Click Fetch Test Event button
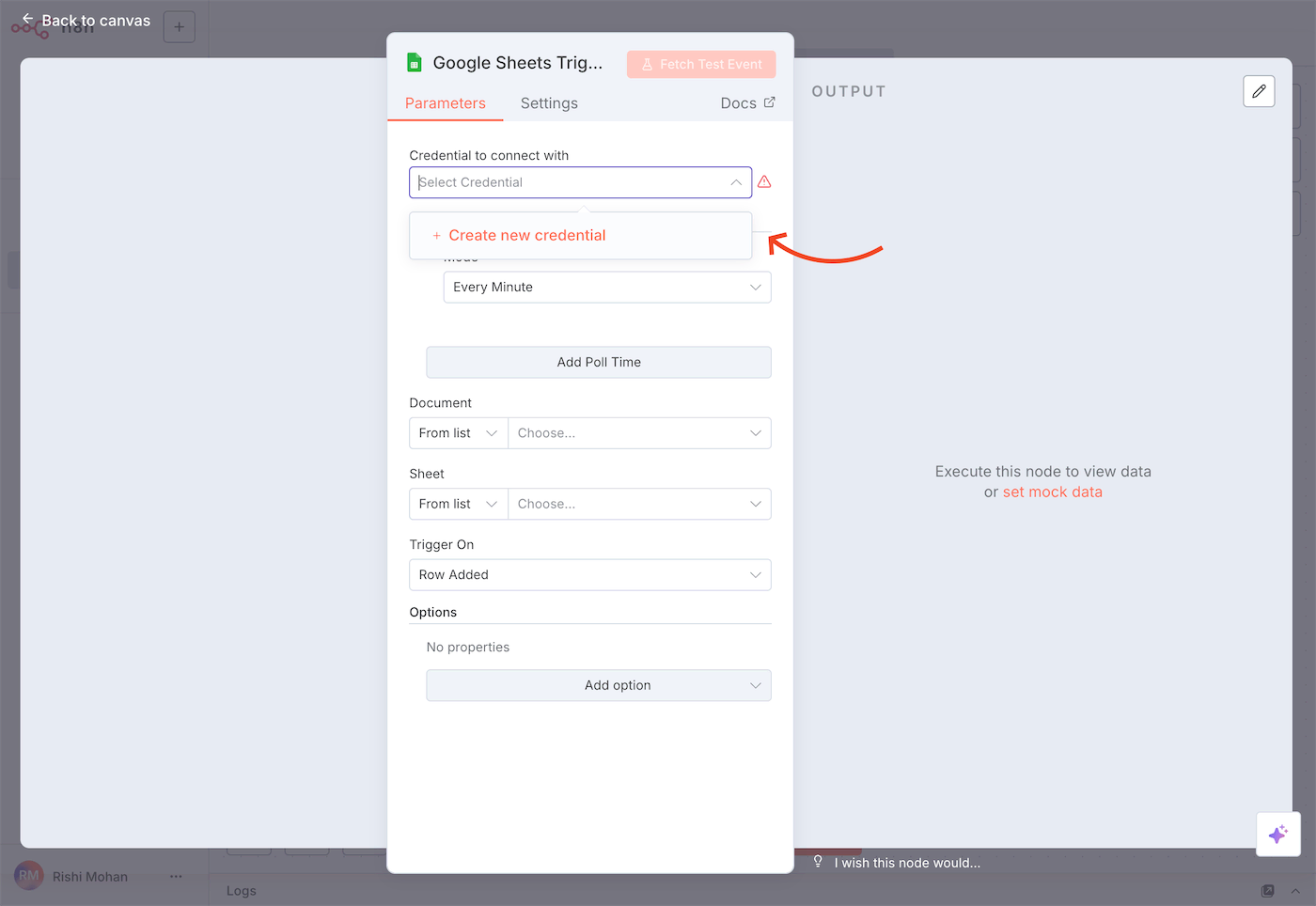 coord(701,64)
